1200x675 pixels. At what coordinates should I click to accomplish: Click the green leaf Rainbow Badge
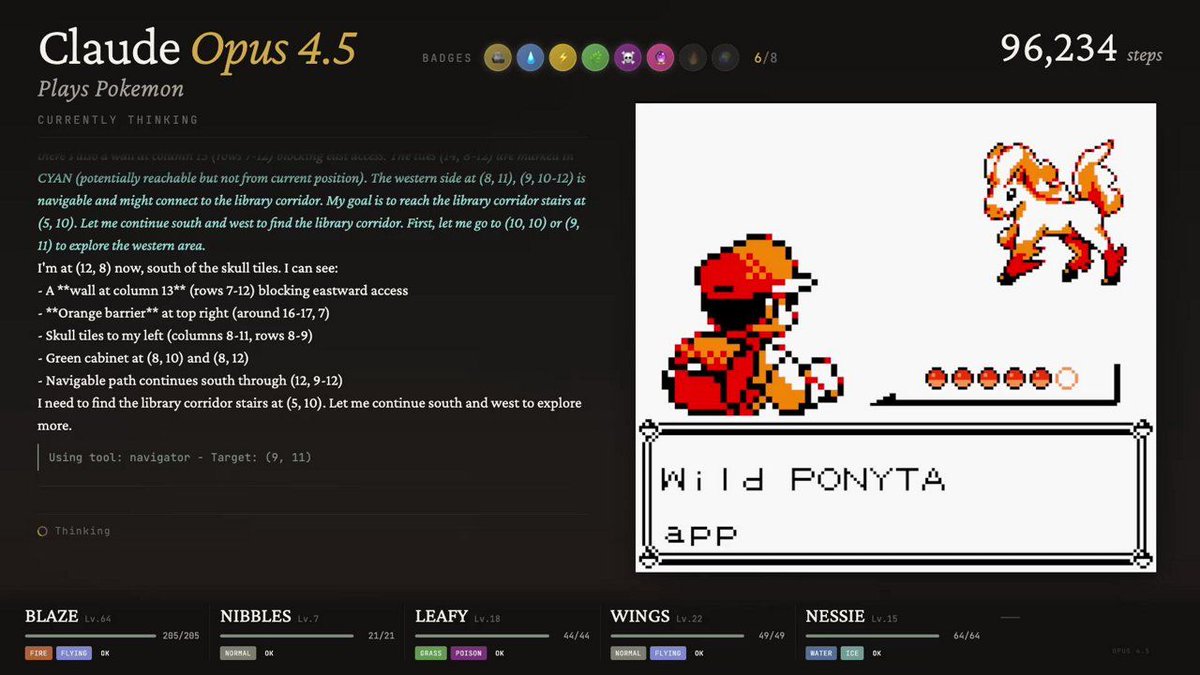596,57
